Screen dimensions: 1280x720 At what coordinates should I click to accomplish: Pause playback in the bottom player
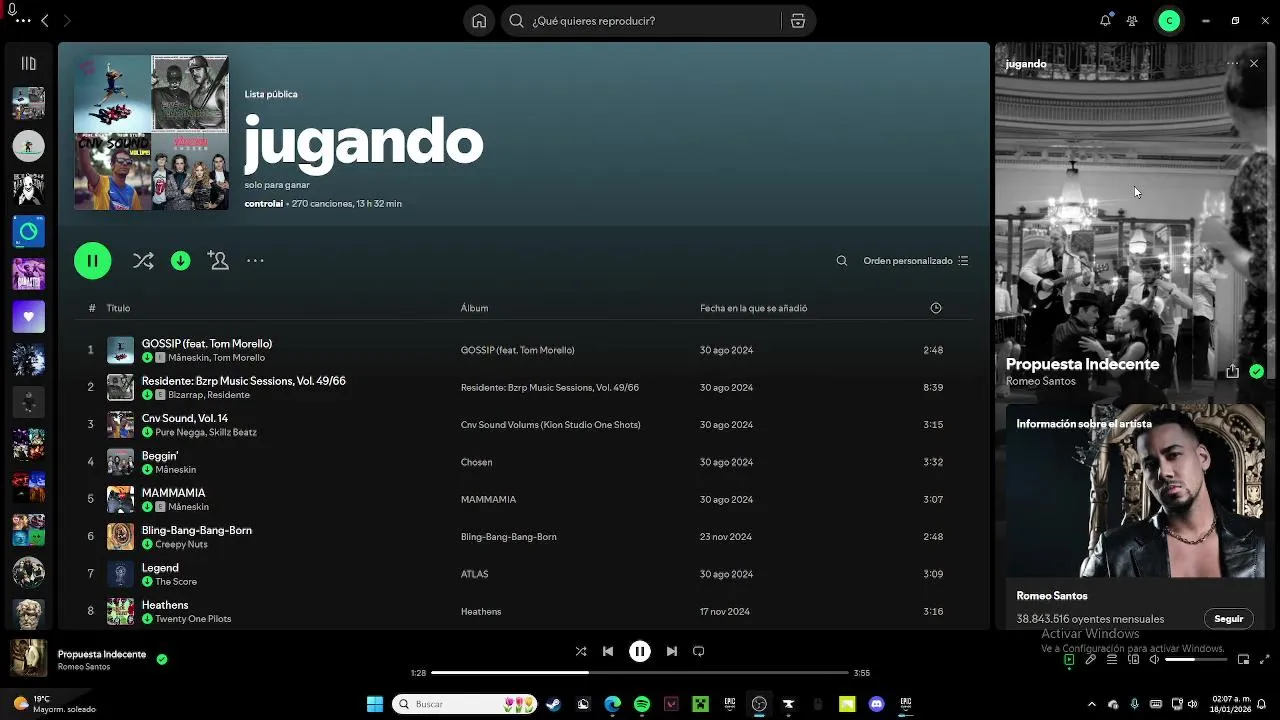[640, 651]
